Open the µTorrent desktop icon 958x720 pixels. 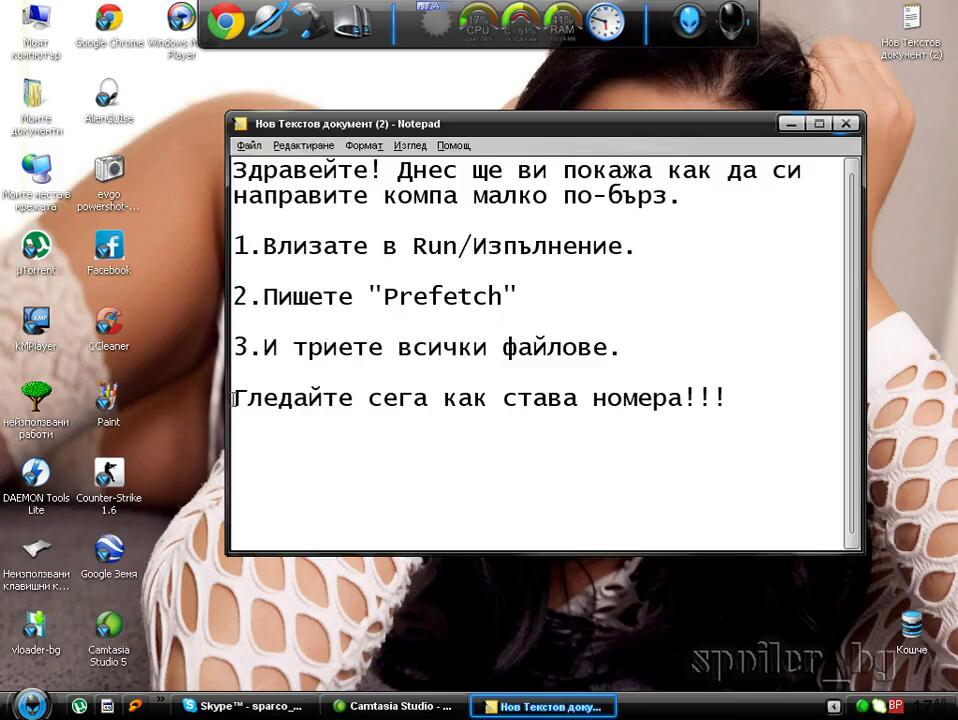pos(36,247)
